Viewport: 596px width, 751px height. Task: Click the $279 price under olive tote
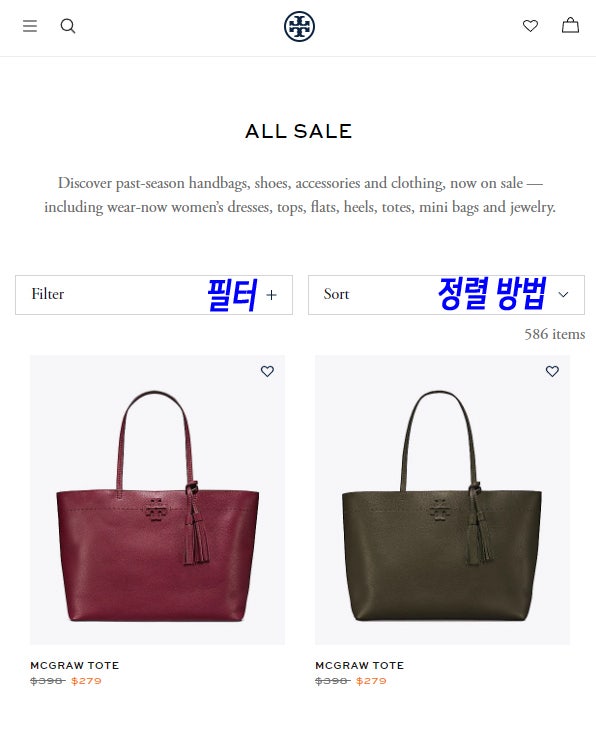[371, 681]
